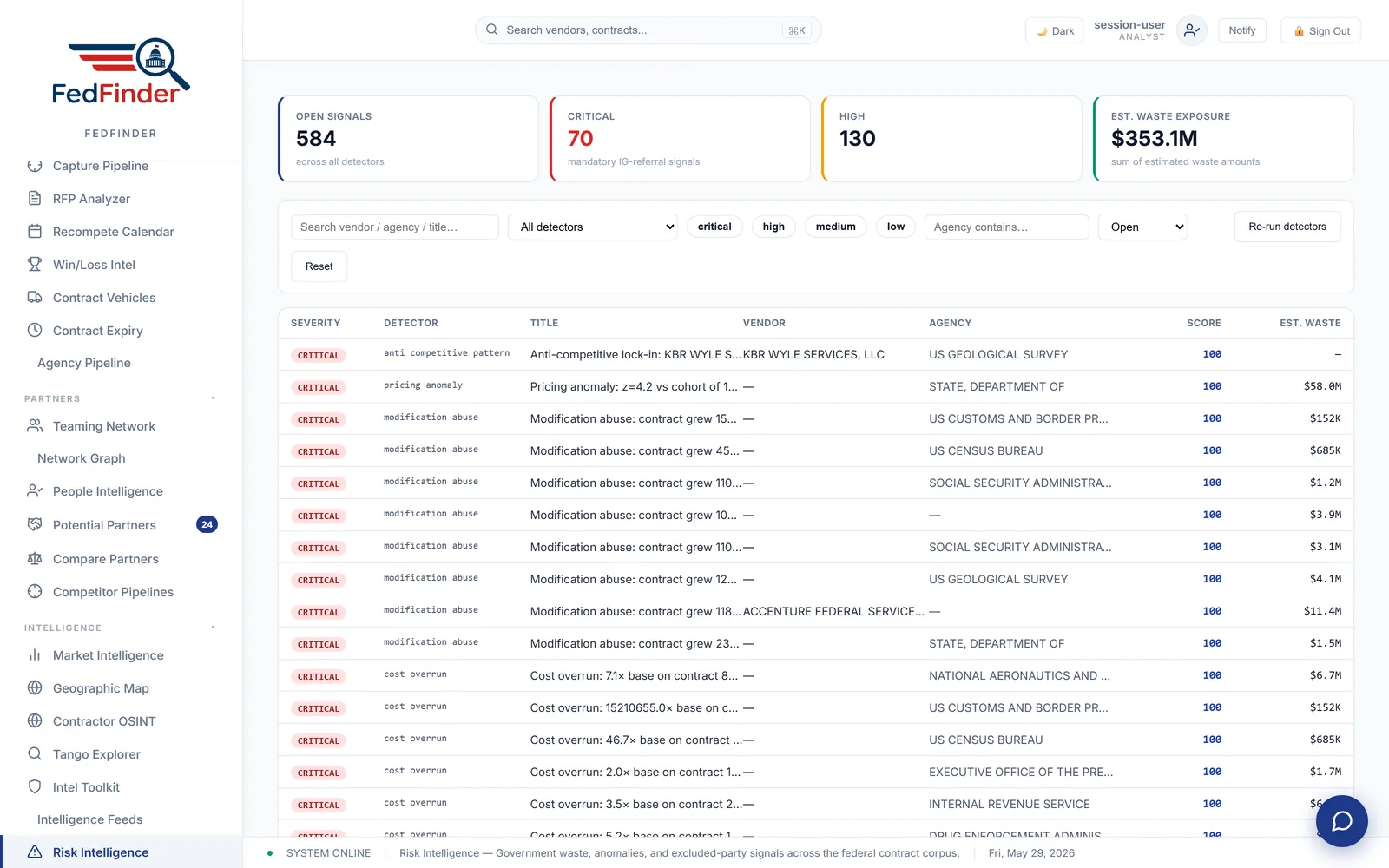Select the Compare Partners scales icon

click(x=35, y=558)
